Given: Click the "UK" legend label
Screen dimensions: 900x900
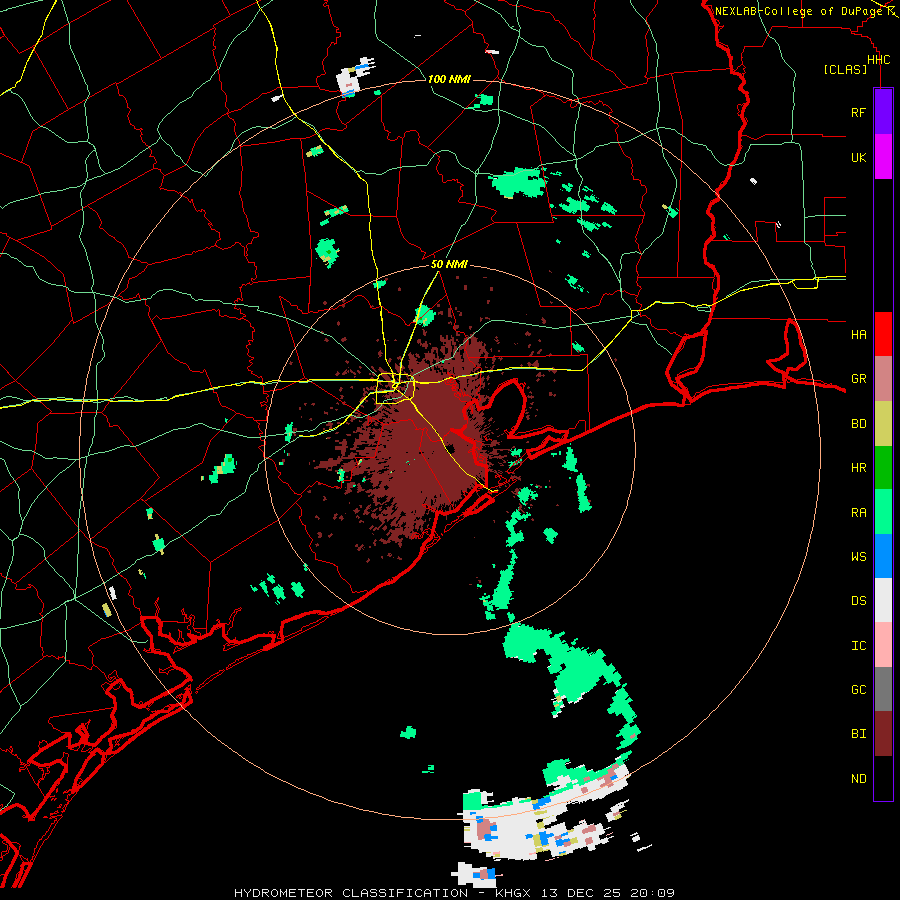Looking at the screenshot, I should pos(858,157).
